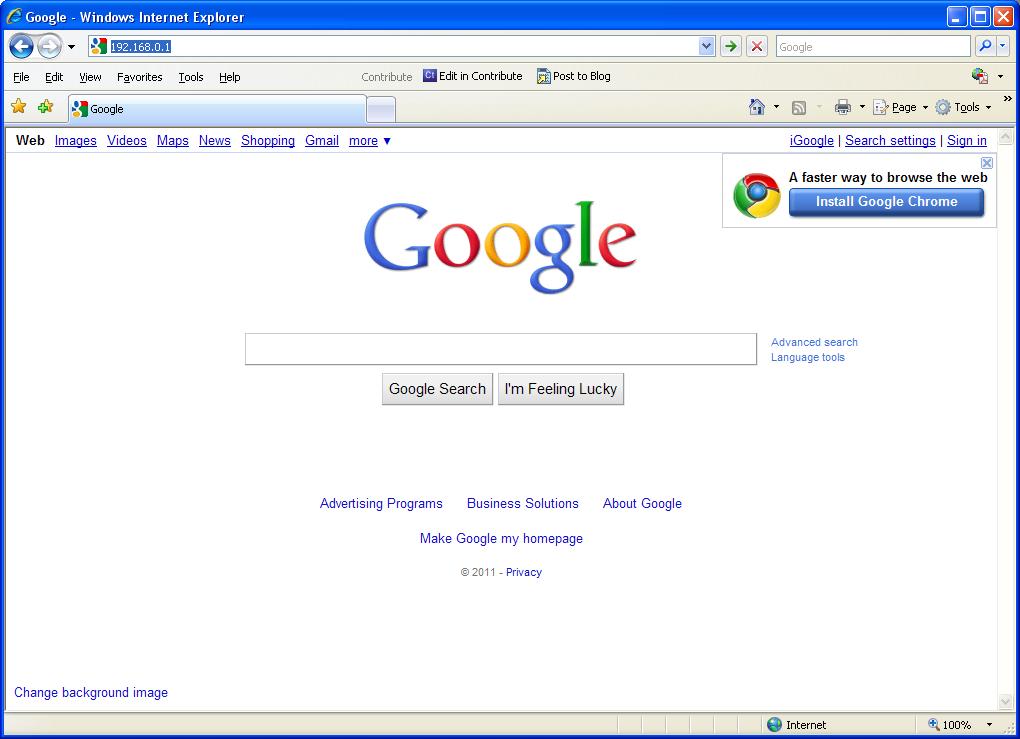Go back using the Back arrow button
Image resolution: width=1020 pixels, height=739 pixels.
[21, 47]
